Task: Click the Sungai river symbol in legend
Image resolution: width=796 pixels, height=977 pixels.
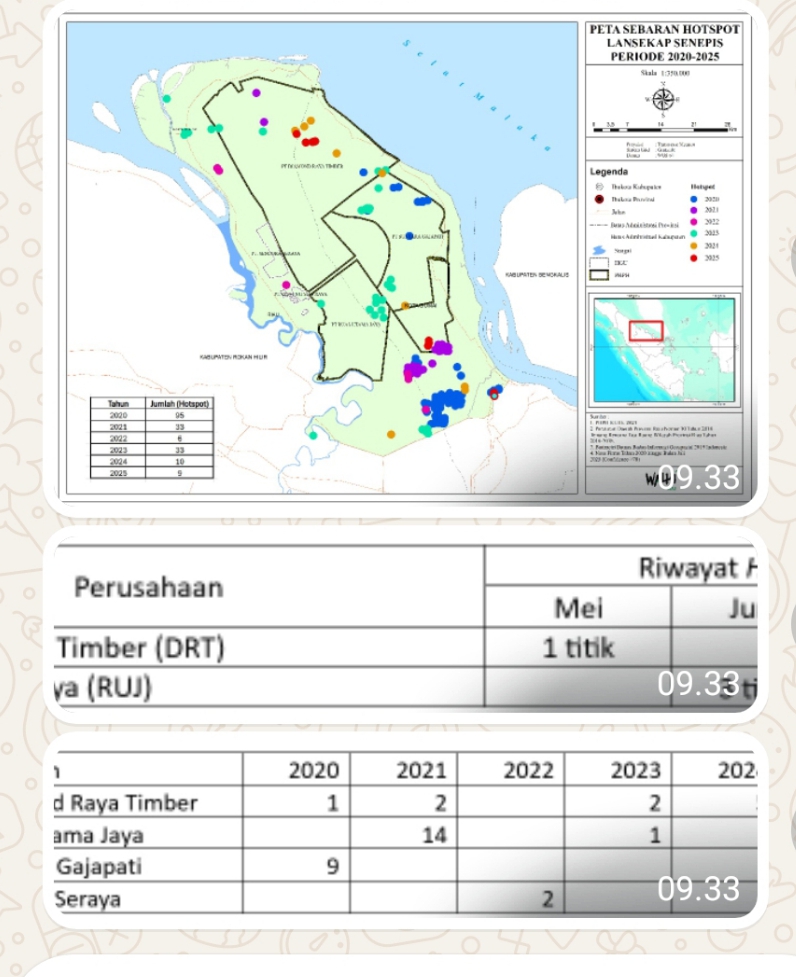Action: 600,251
